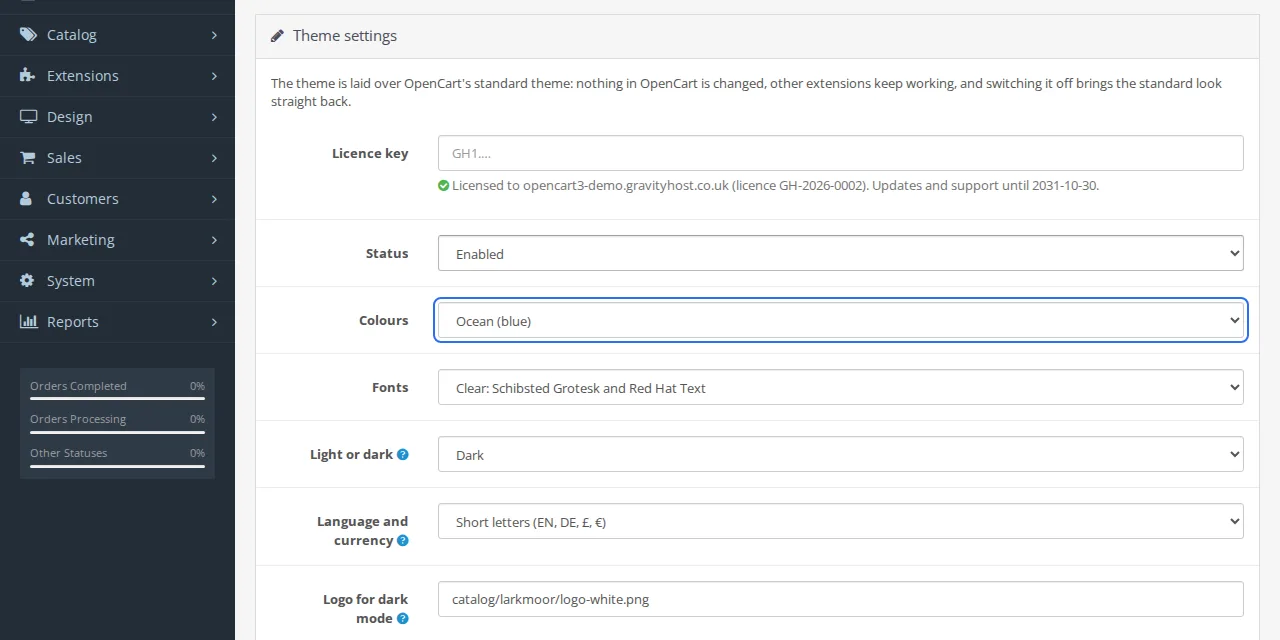Viewport: 1280px width, 640px height.
Task: Click the Marketing share icon
Action: pos(27,240)
